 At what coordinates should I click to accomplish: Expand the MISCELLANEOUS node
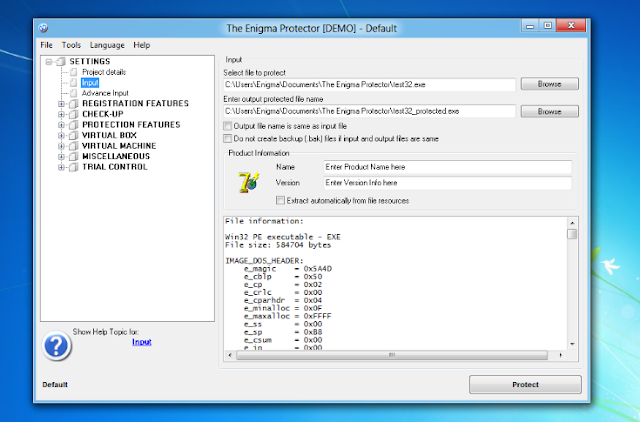tap(61, 157)
